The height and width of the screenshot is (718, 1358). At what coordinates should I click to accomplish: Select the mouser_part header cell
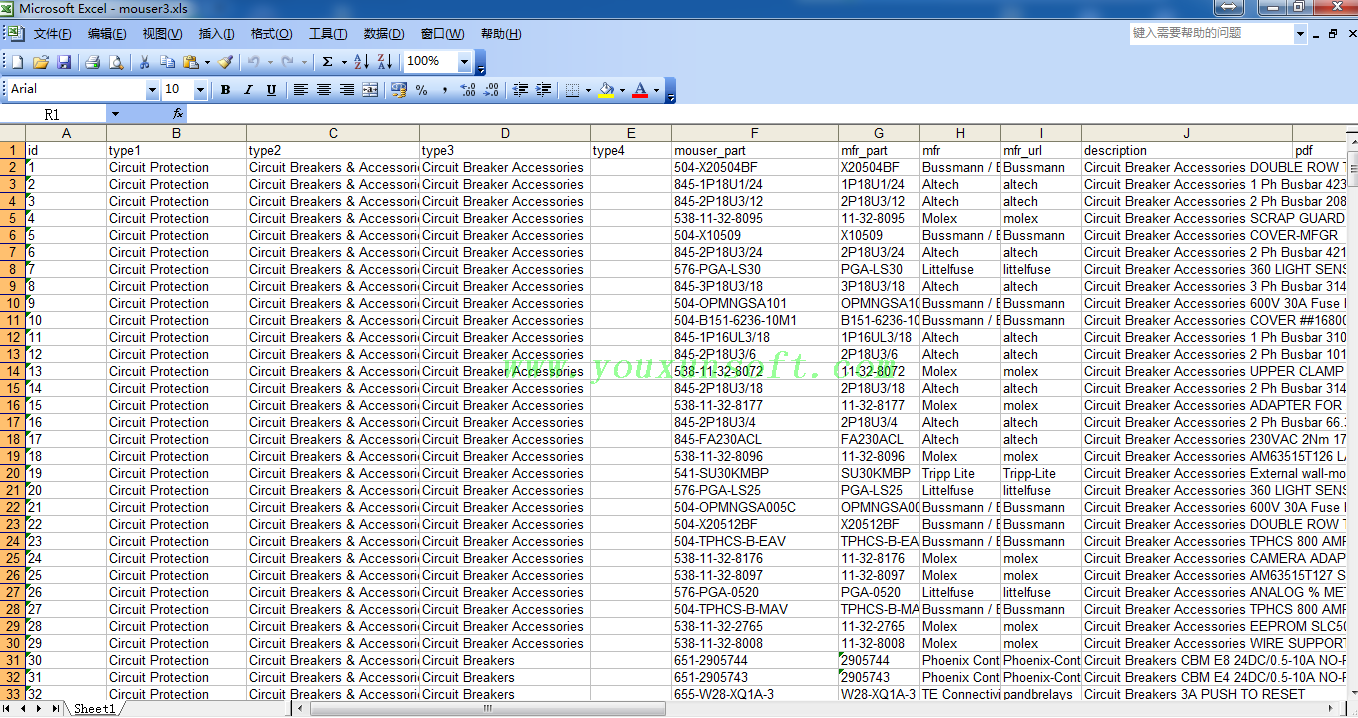[755, 150]
